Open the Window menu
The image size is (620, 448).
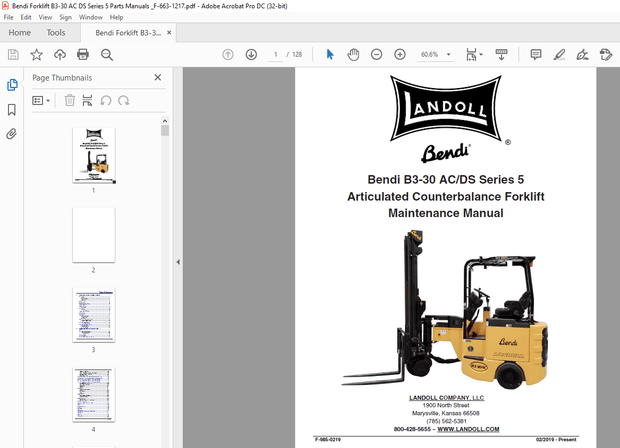point(91,17)
